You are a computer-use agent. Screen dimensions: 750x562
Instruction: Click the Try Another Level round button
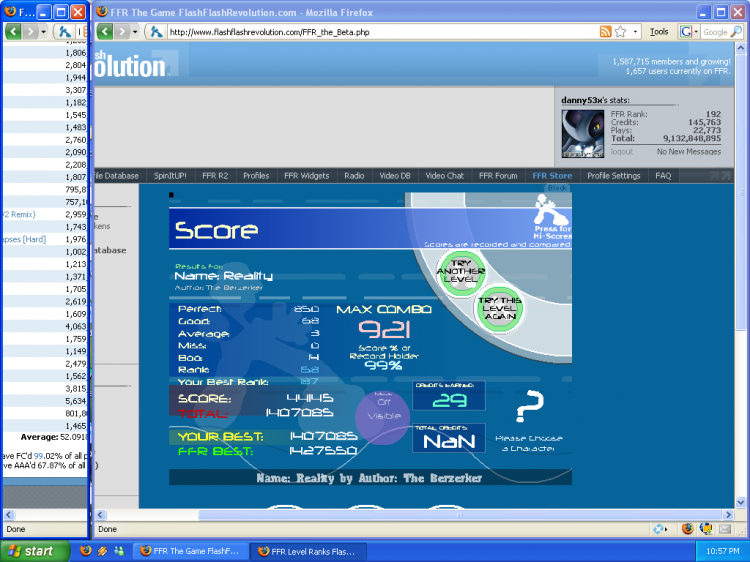pos(461,271)
